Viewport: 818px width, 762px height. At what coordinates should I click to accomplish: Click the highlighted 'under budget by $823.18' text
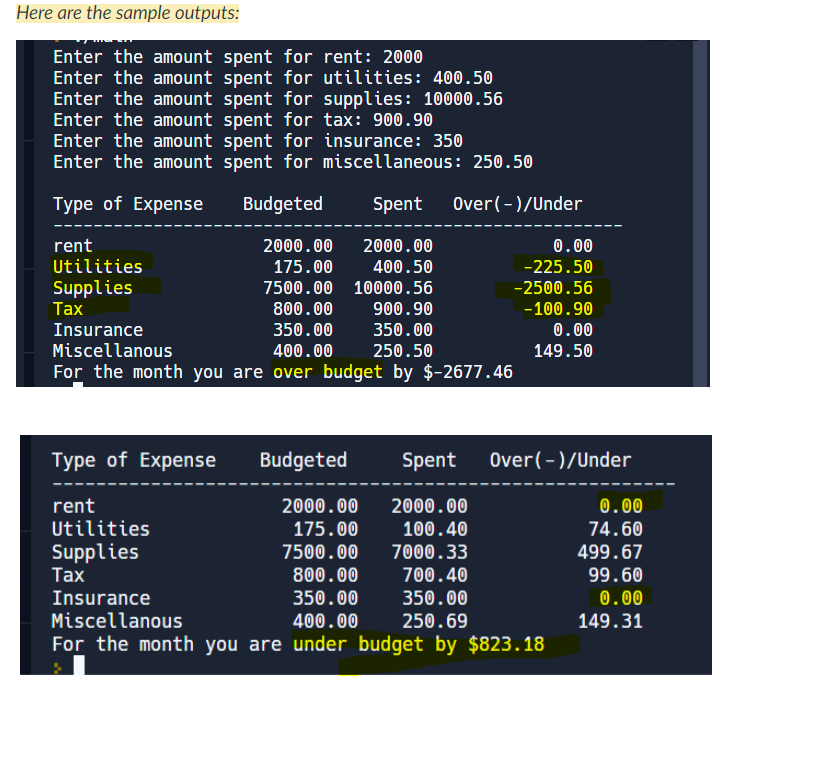click(x=418, y=644)
